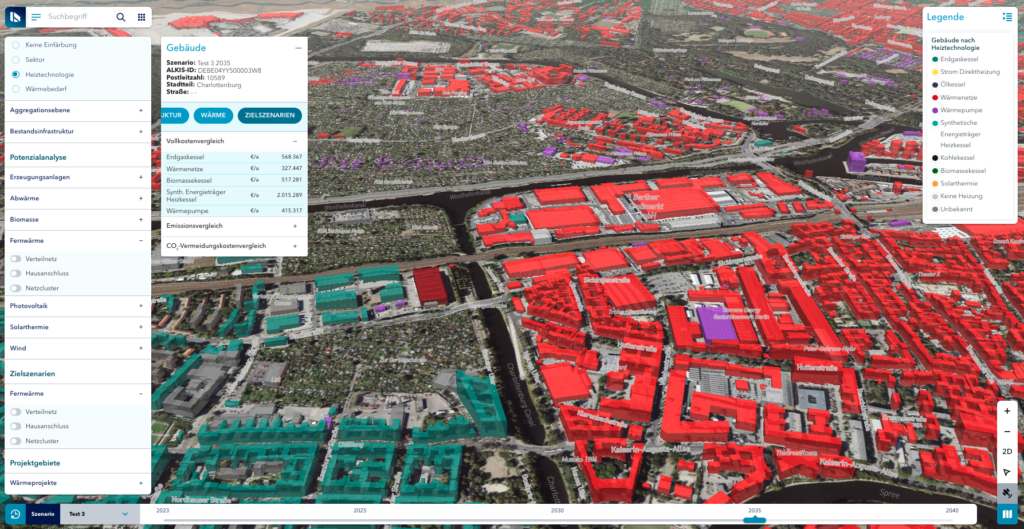Image resolution: width=1024 pixels, height=529 pixels.
Task: Click the scenario history clock icon
Action: click(16, 514)
